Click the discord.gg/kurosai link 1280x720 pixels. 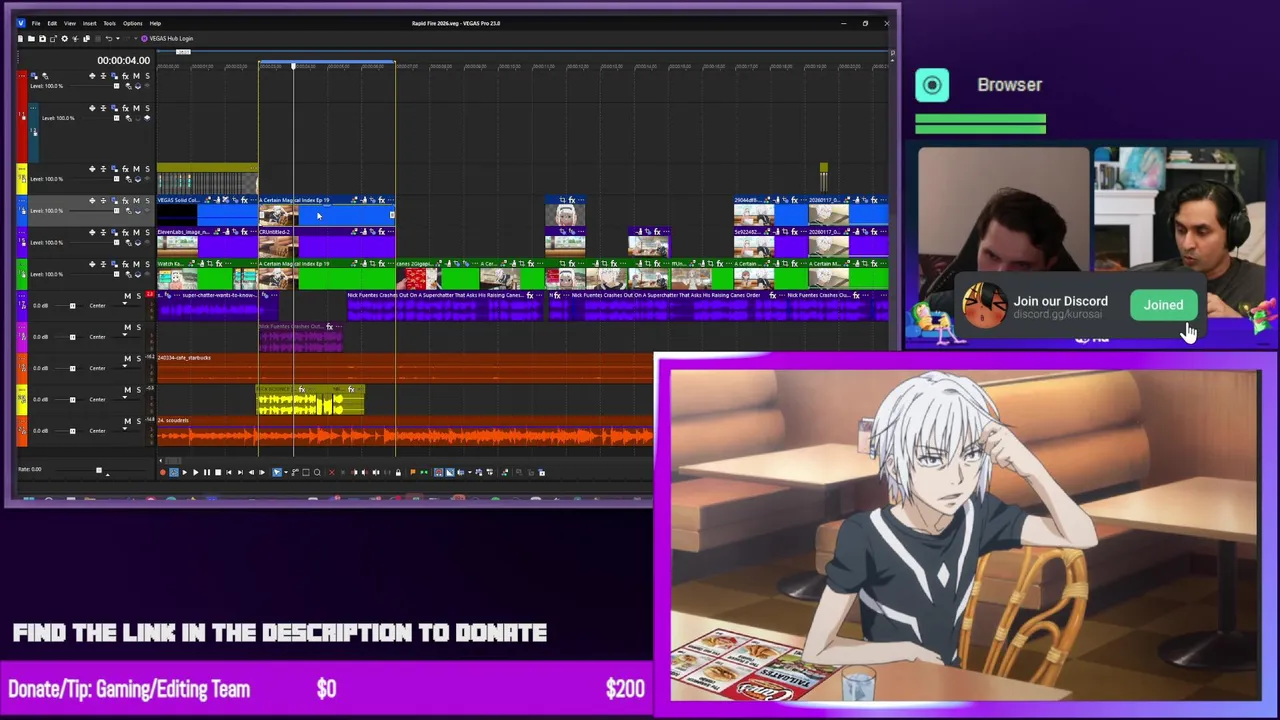1057,314
